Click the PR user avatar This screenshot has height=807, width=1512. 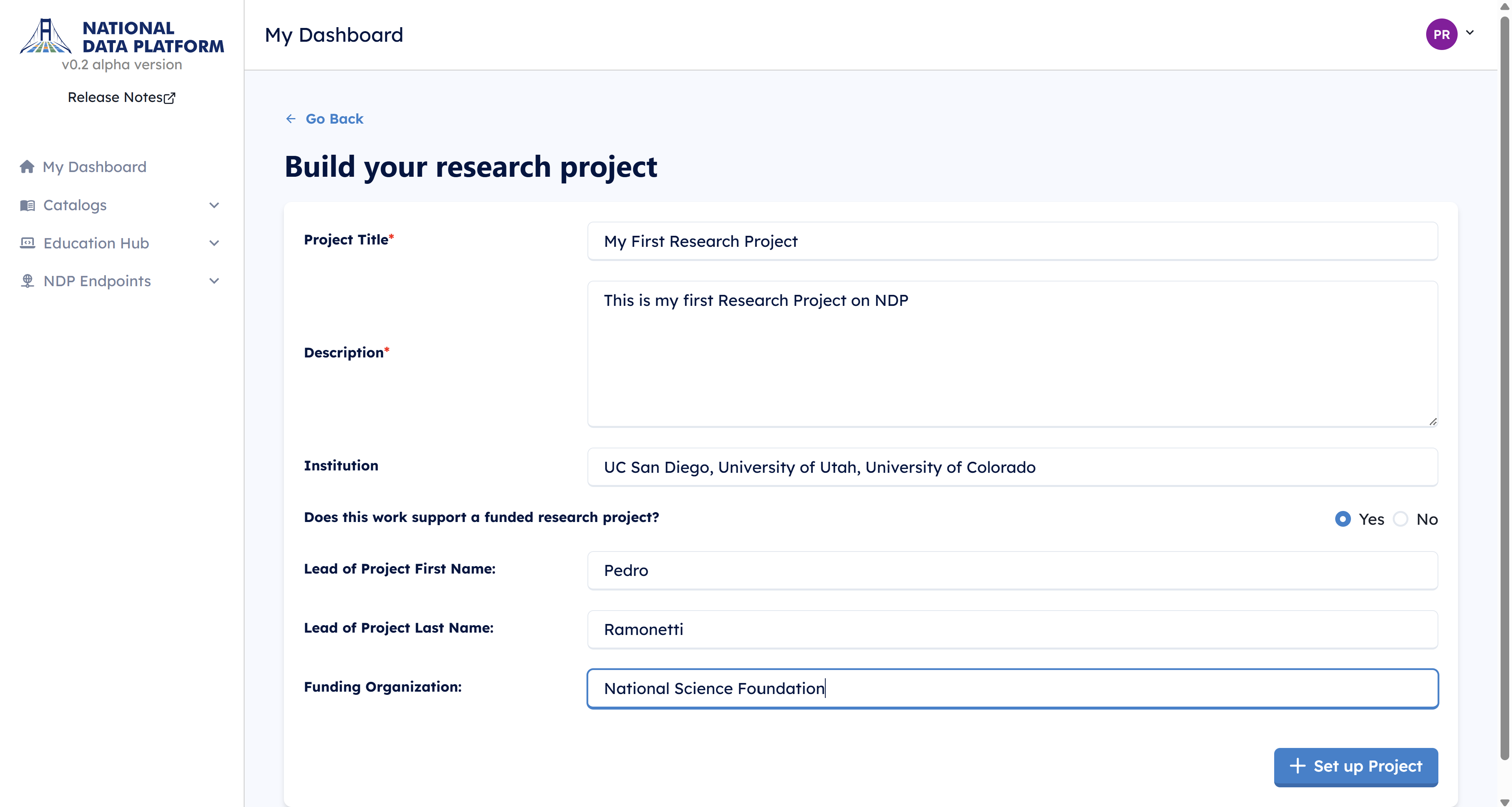click(1441, 35)
